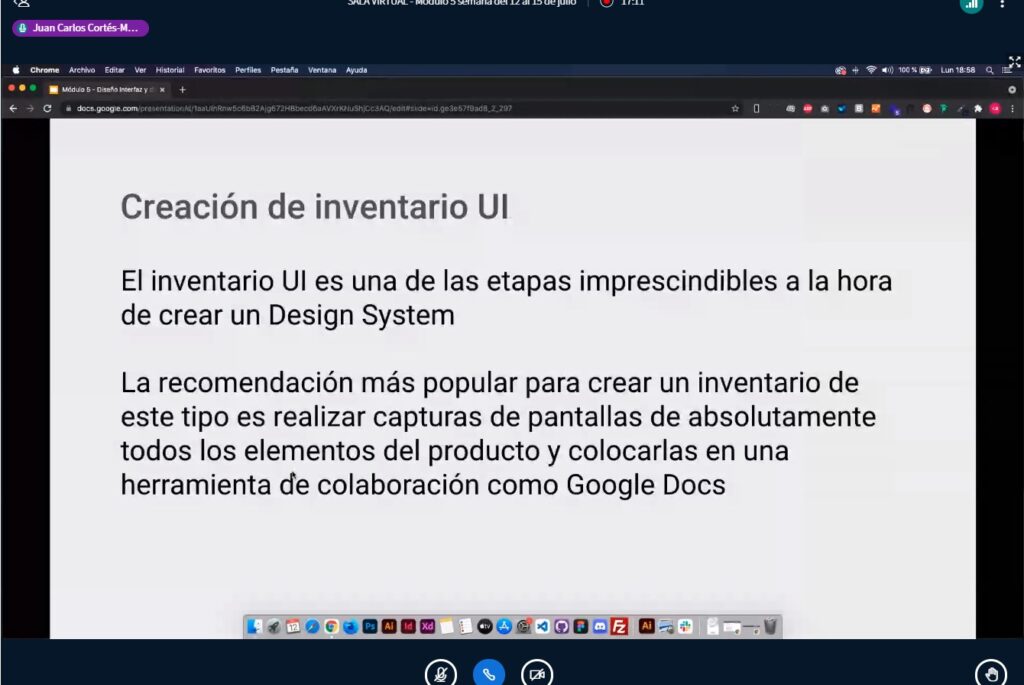Open Chrome's three-dot menu in toolbar
This screenshot has width=1024, height=685.
[1012, 108]
